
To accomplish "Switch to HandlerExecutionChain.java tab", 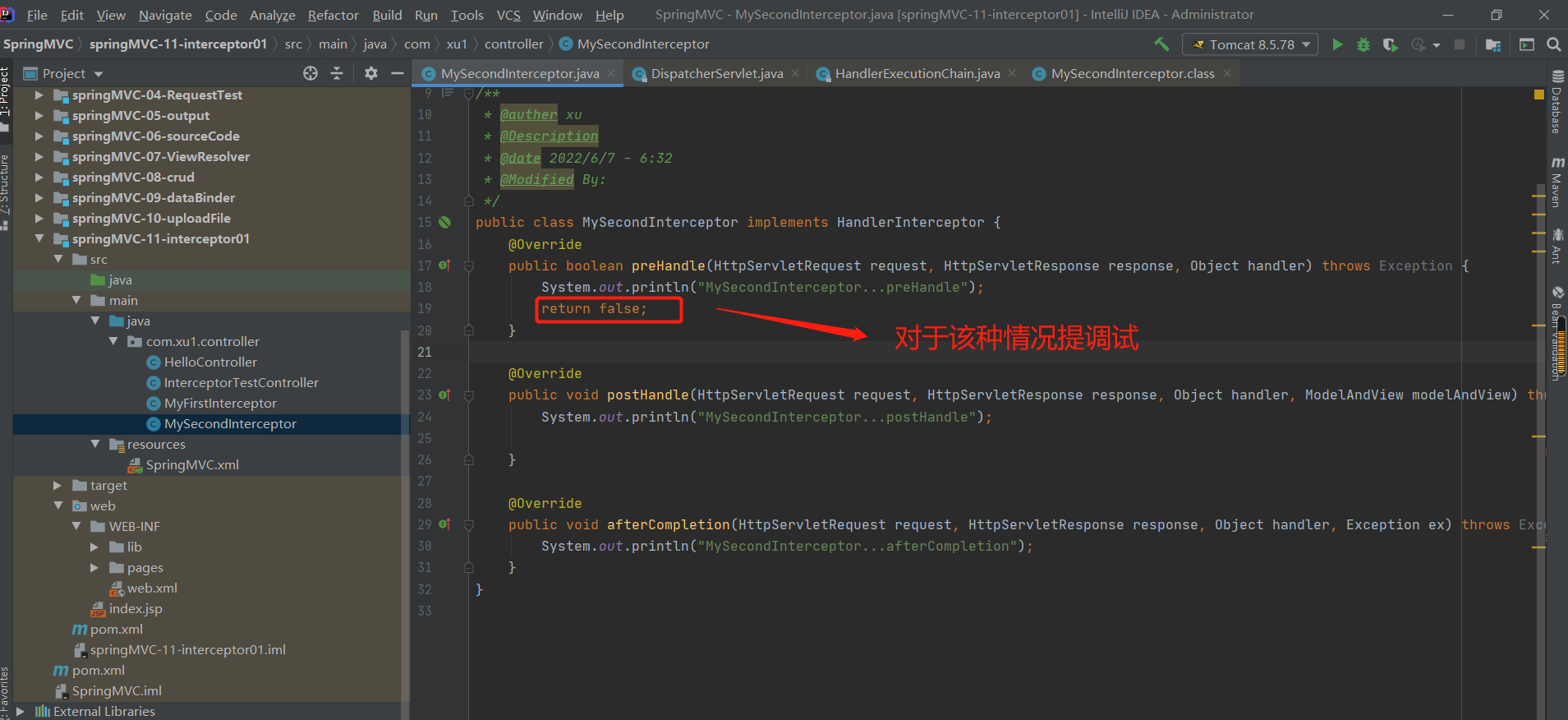I will [917, 73].
